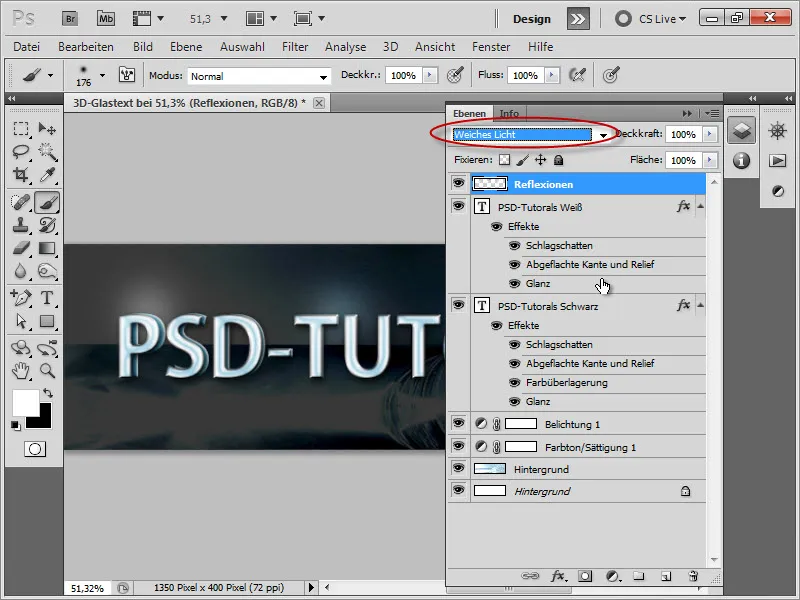This screenshot has width=800, height=600.
Task: Select the Eraser tool
Action: [x=21, y=248]
